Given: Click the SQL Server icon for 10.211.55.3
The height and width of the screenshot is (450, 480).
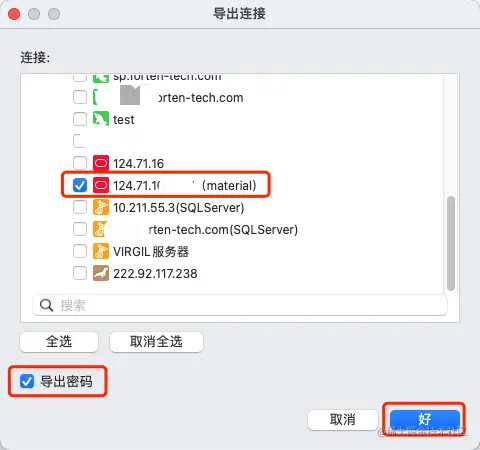Looking at the screenshot, I should click(101, 207).
